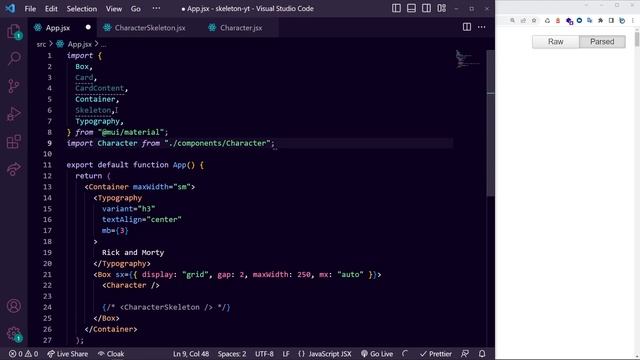Click the VS Code logo in the title bar
The height and width of the screenshot is (360, 640).
click(10, 8)
